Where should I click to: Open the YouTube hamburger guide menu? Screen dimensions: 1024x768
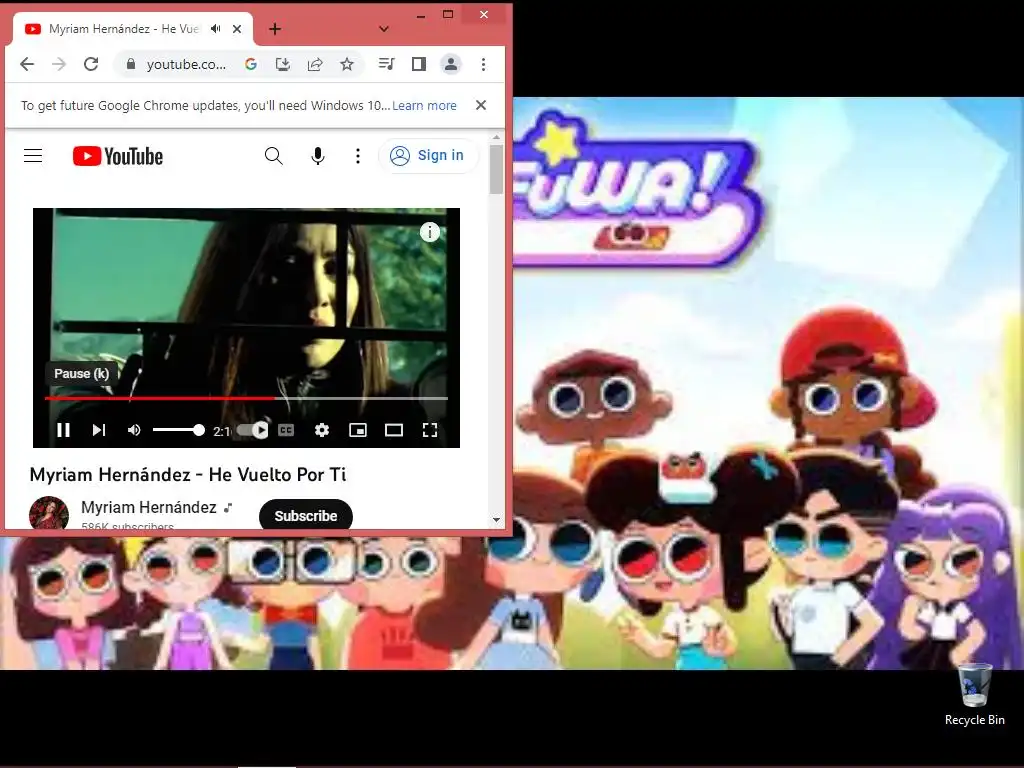coord(33,155)
